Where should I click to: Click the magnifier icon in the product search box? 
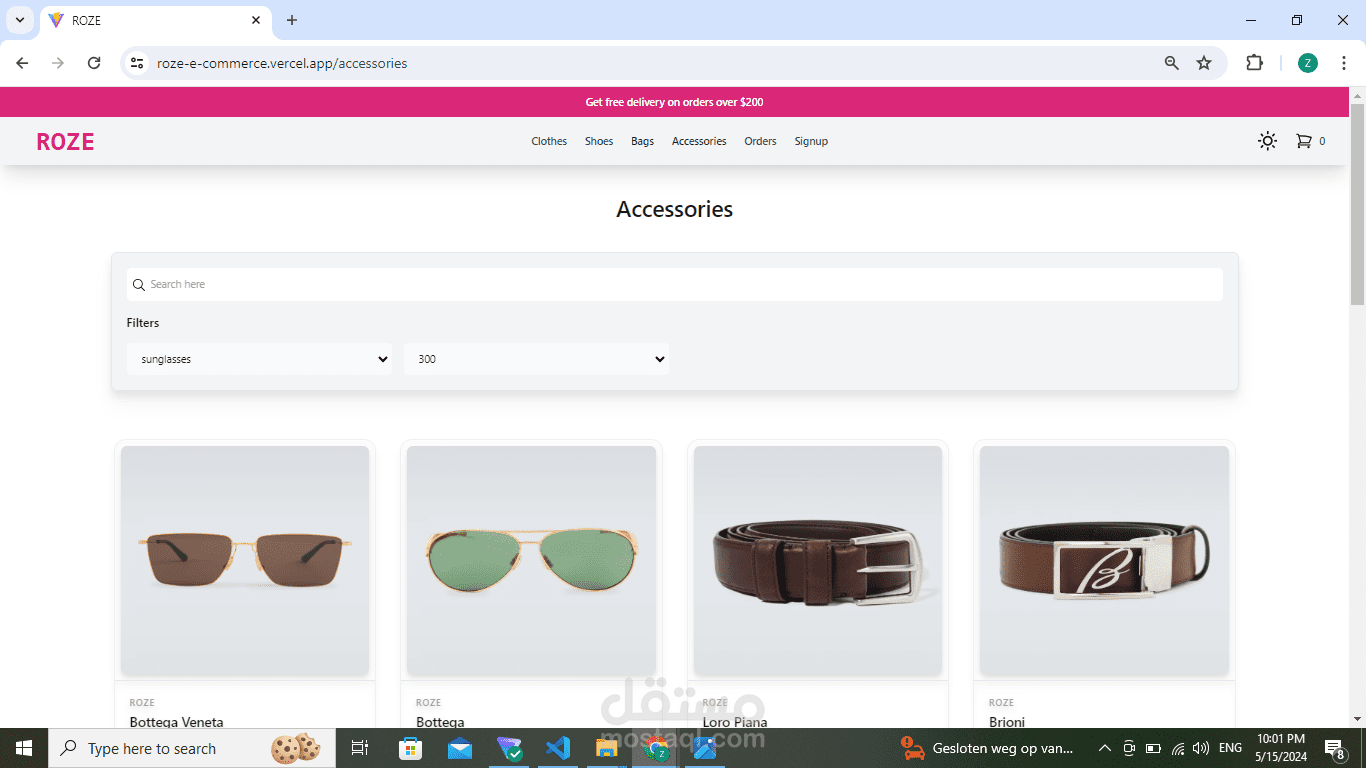(139, 285)
